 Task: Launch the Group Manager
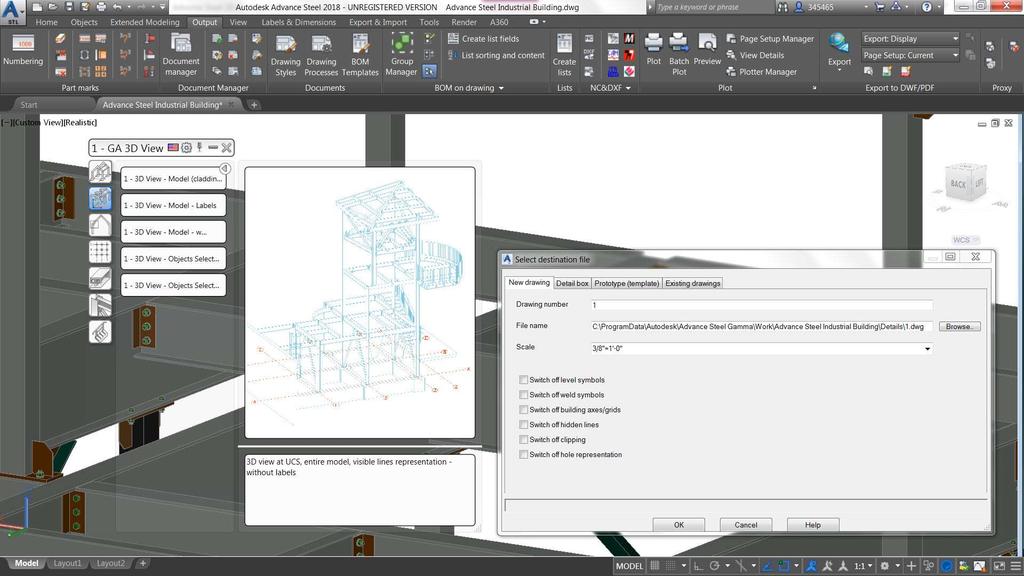point(401,55)
